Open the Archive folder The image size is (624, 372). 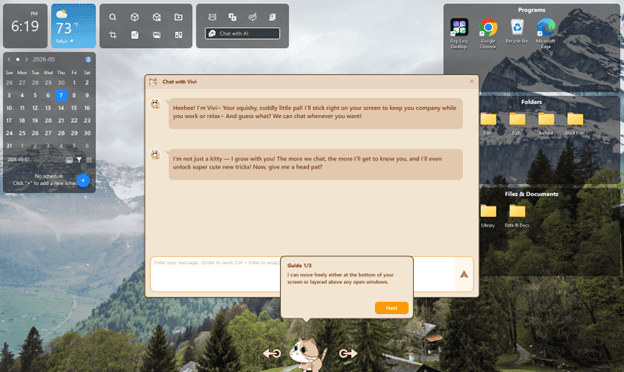[x=546, y=123]
